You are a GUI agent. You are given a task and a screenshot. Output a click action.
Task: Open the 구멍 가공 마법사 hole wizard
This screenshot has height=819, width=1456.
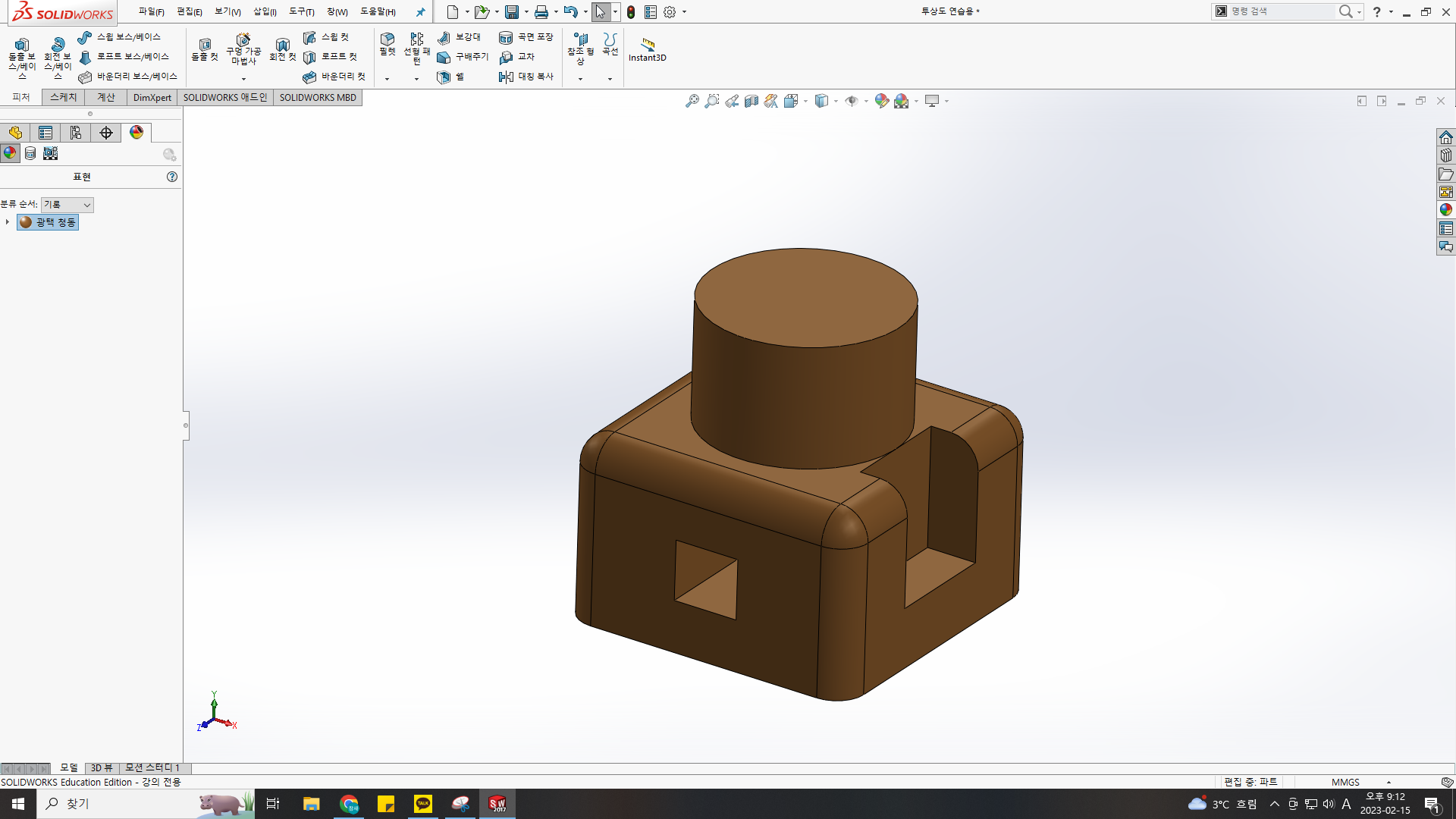tap(243, 40)
